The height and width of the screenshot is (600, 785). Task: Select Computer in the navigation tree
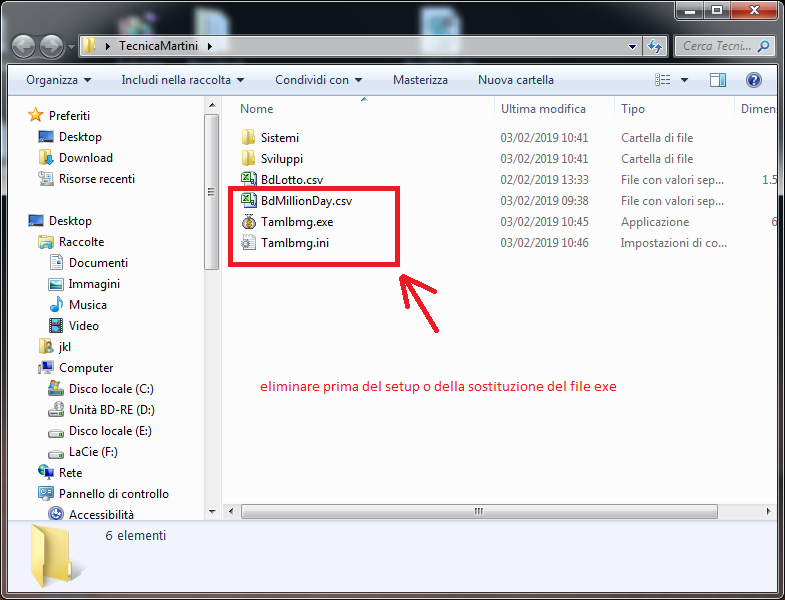(x=76, y=368)
